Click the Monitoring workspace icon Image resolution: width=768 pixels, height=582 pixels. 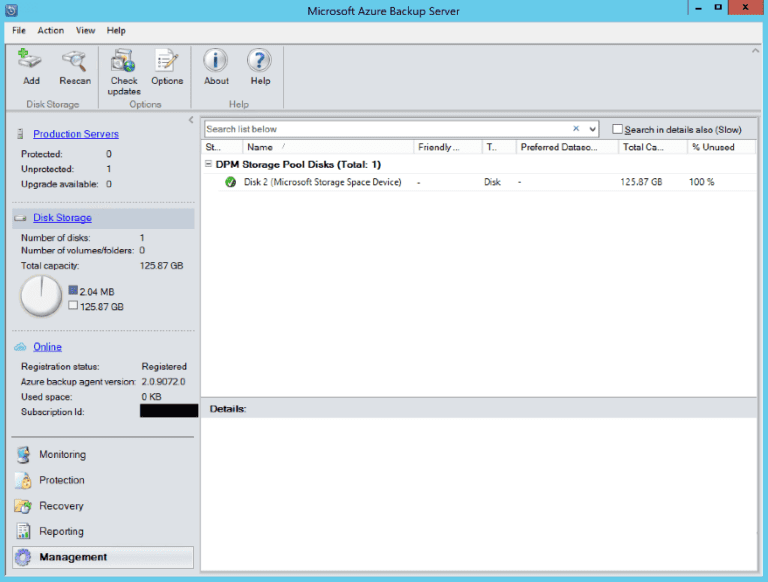[x=23, y=455]
